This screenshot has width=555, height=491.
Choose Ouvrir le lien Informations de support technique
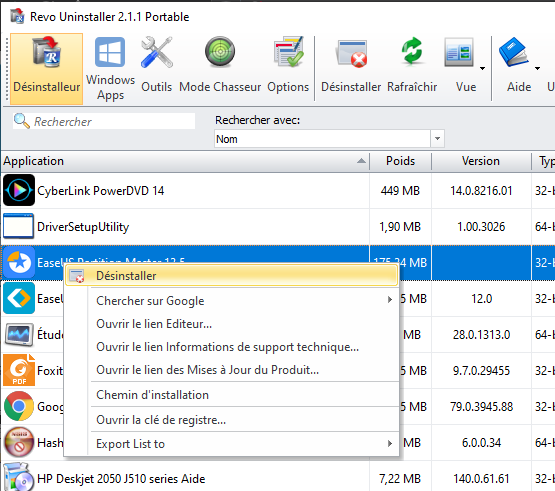232,347
